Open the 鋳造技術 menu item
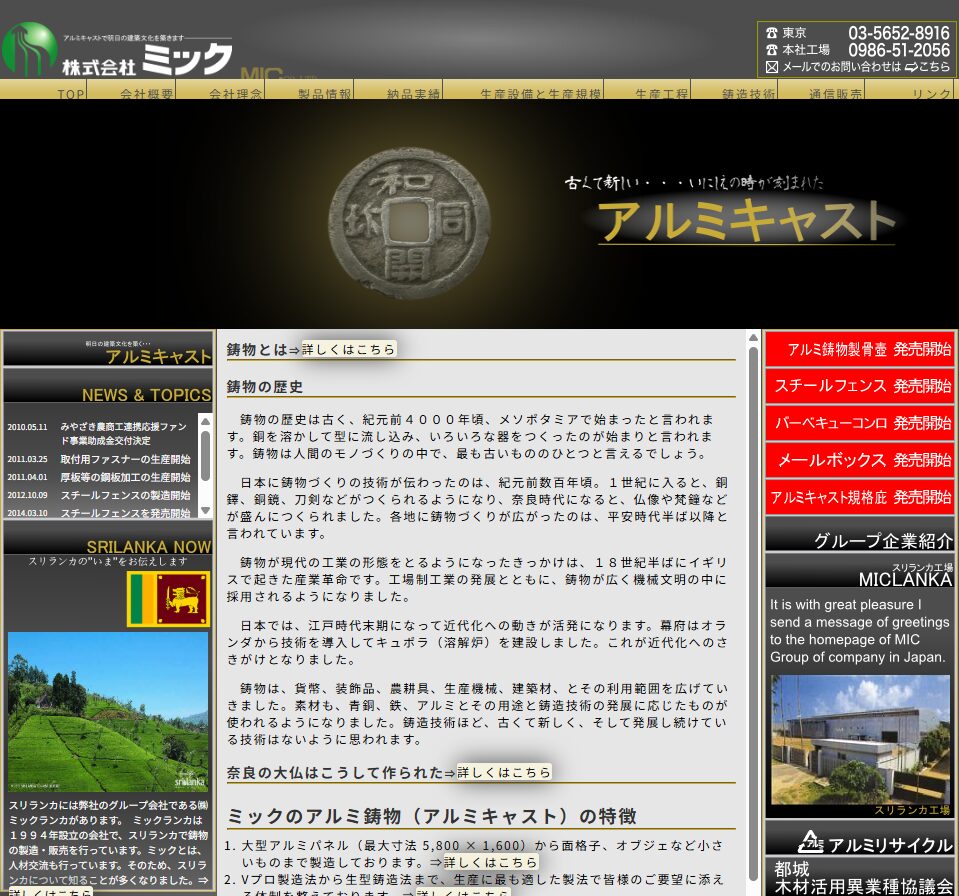Viewport: 959px width, 896px height. (735, 89)
